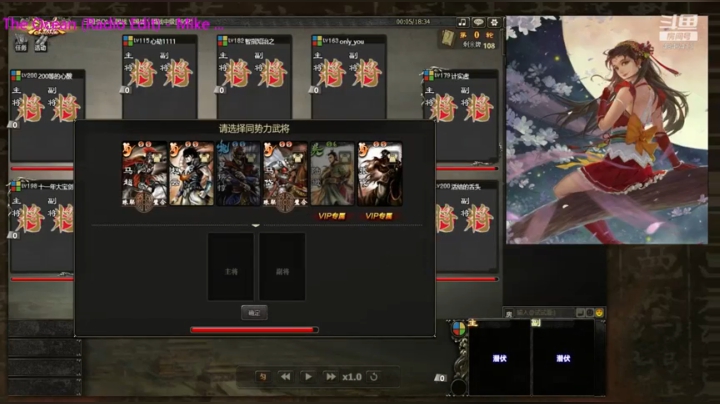
Task: Click the 房 channel button beside chat input
Action: click(x=509, y=314)
